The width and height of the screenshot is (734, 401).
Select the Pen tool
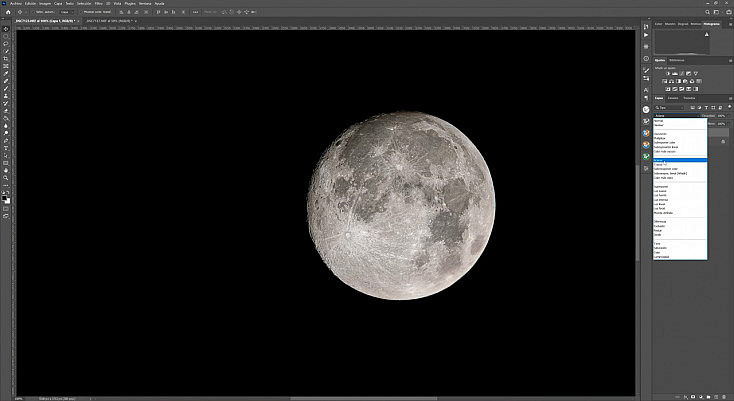coord(6,141)
